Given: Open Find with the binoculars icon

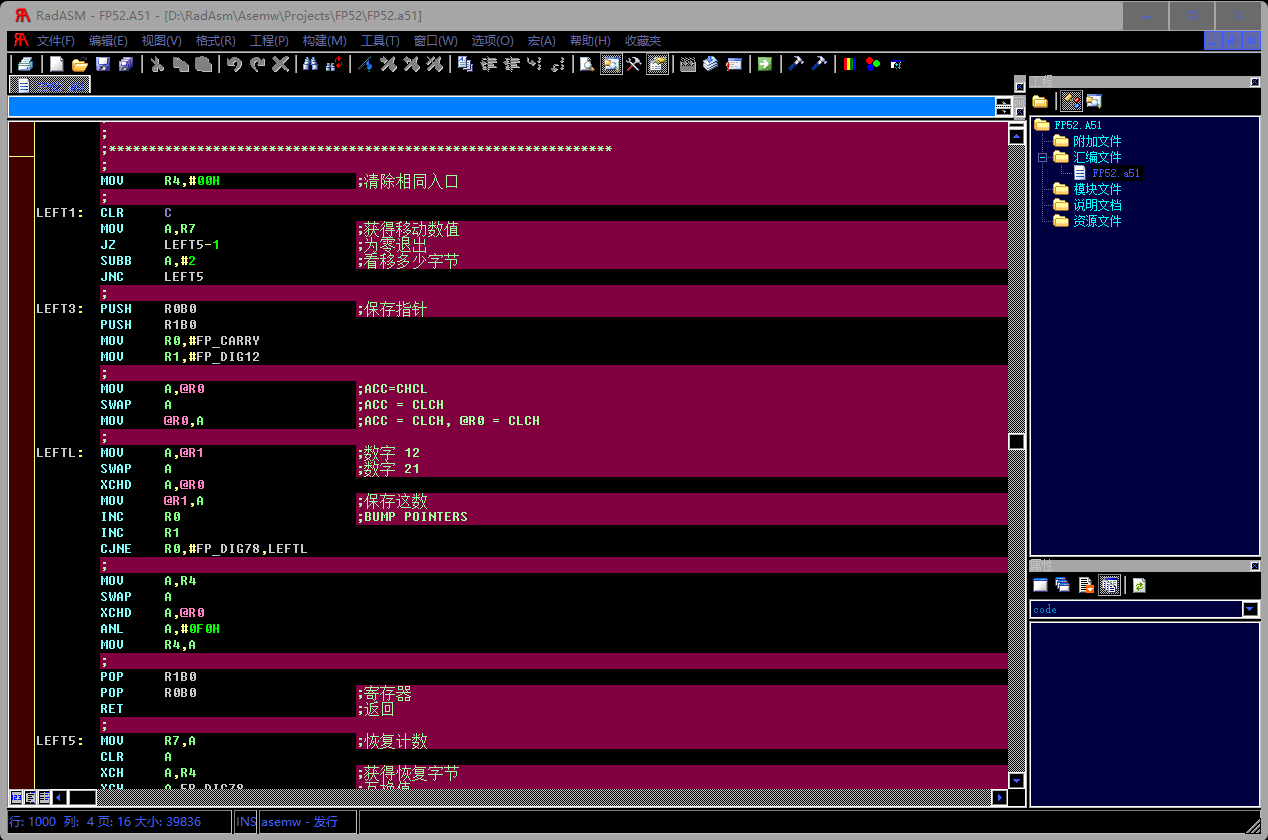Looking at the screenshot, I should (311, 64).
